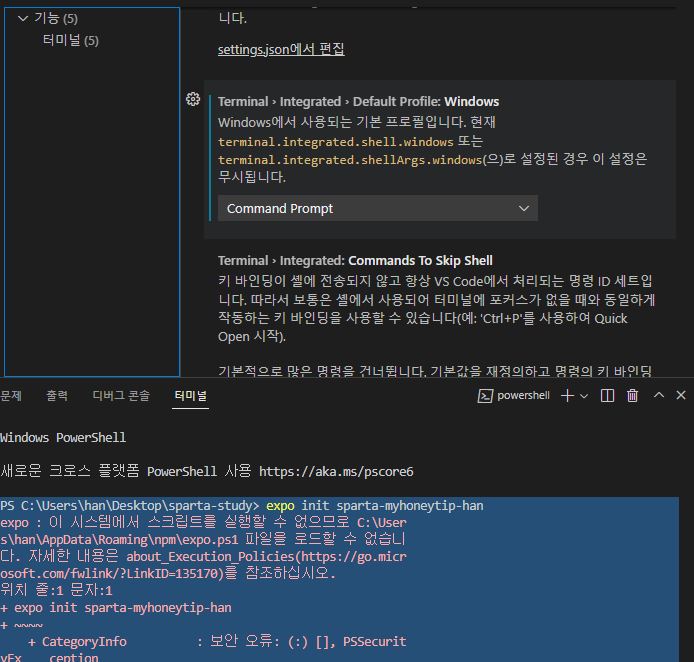
Task: Maximize the panel with the up chevron
Action: click(x=659, y=395)
